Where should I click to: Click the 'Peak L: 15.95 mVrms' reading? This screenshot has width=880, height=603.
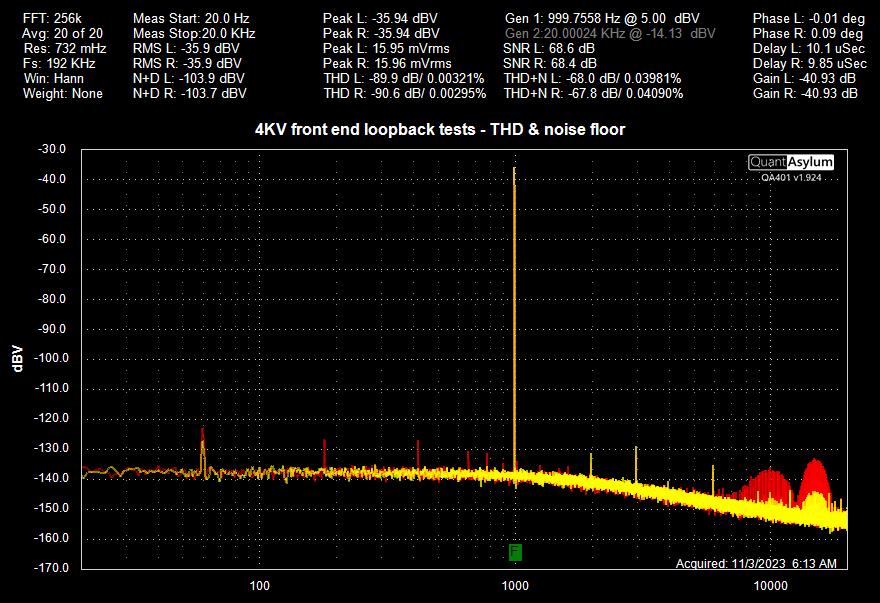coord(386,49)
